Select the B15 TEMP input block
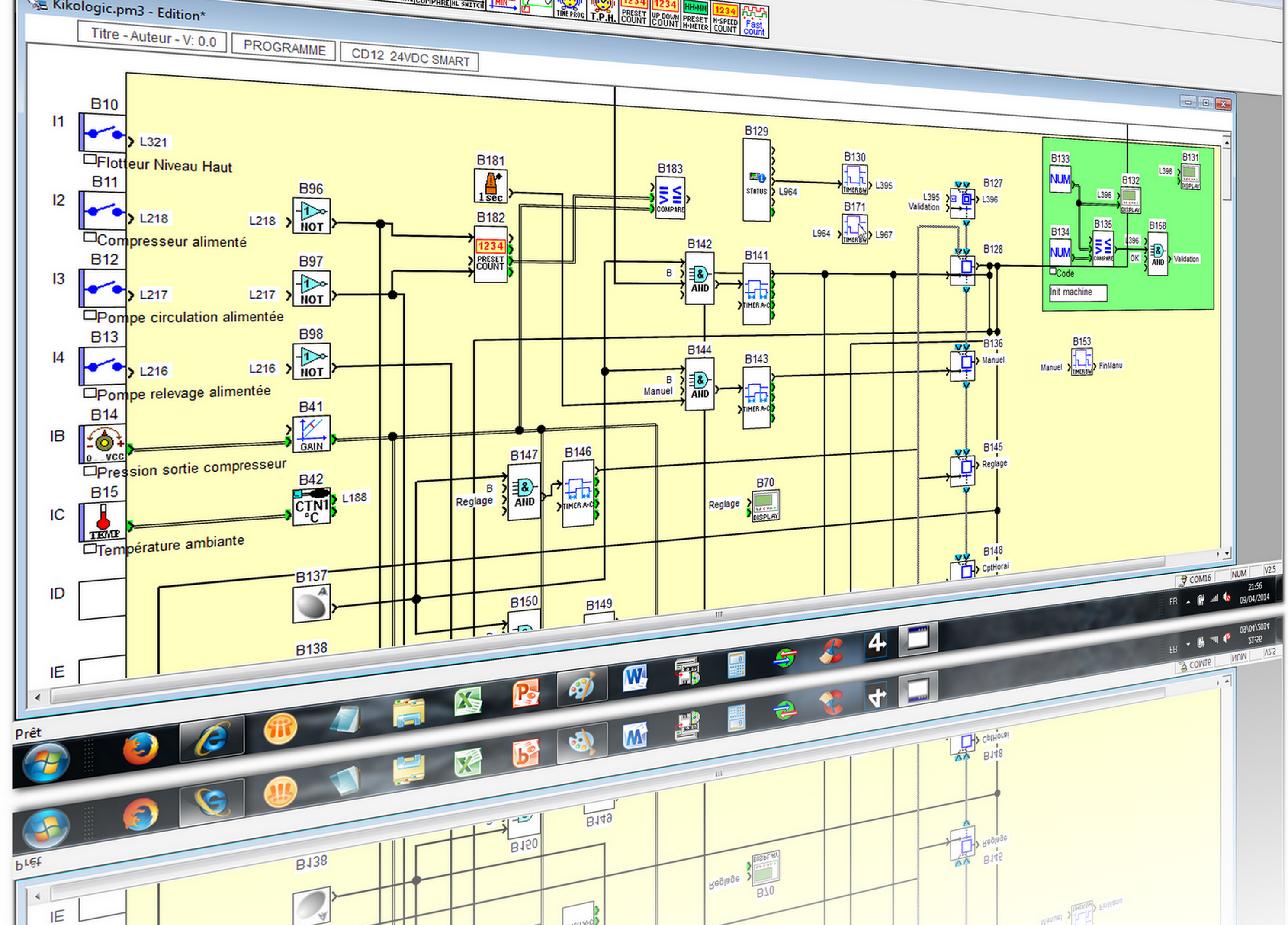The height and width of the screenshot is (925, 1288). pyautogui.click(x=102, y=522)
